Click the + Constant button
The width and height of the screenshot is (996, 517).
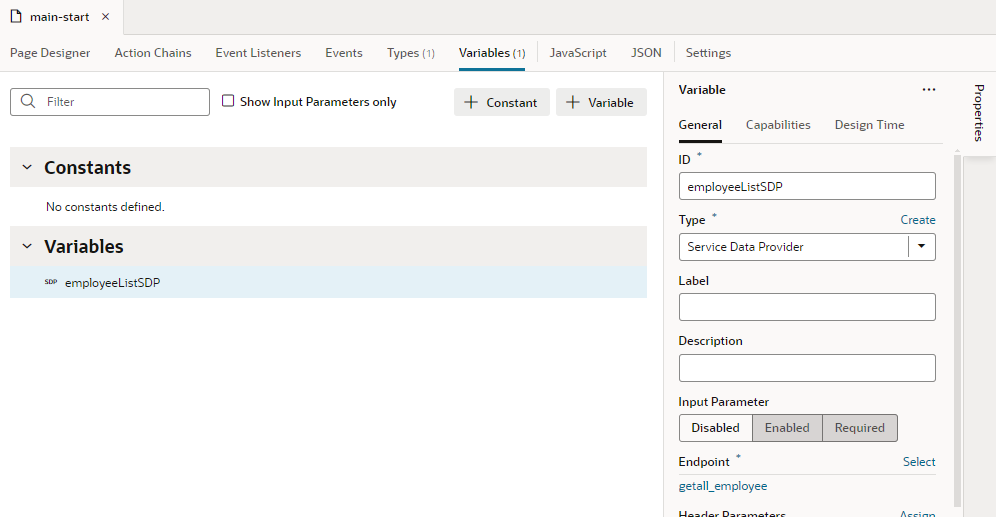pyautogui.click(x=502, y=102)
